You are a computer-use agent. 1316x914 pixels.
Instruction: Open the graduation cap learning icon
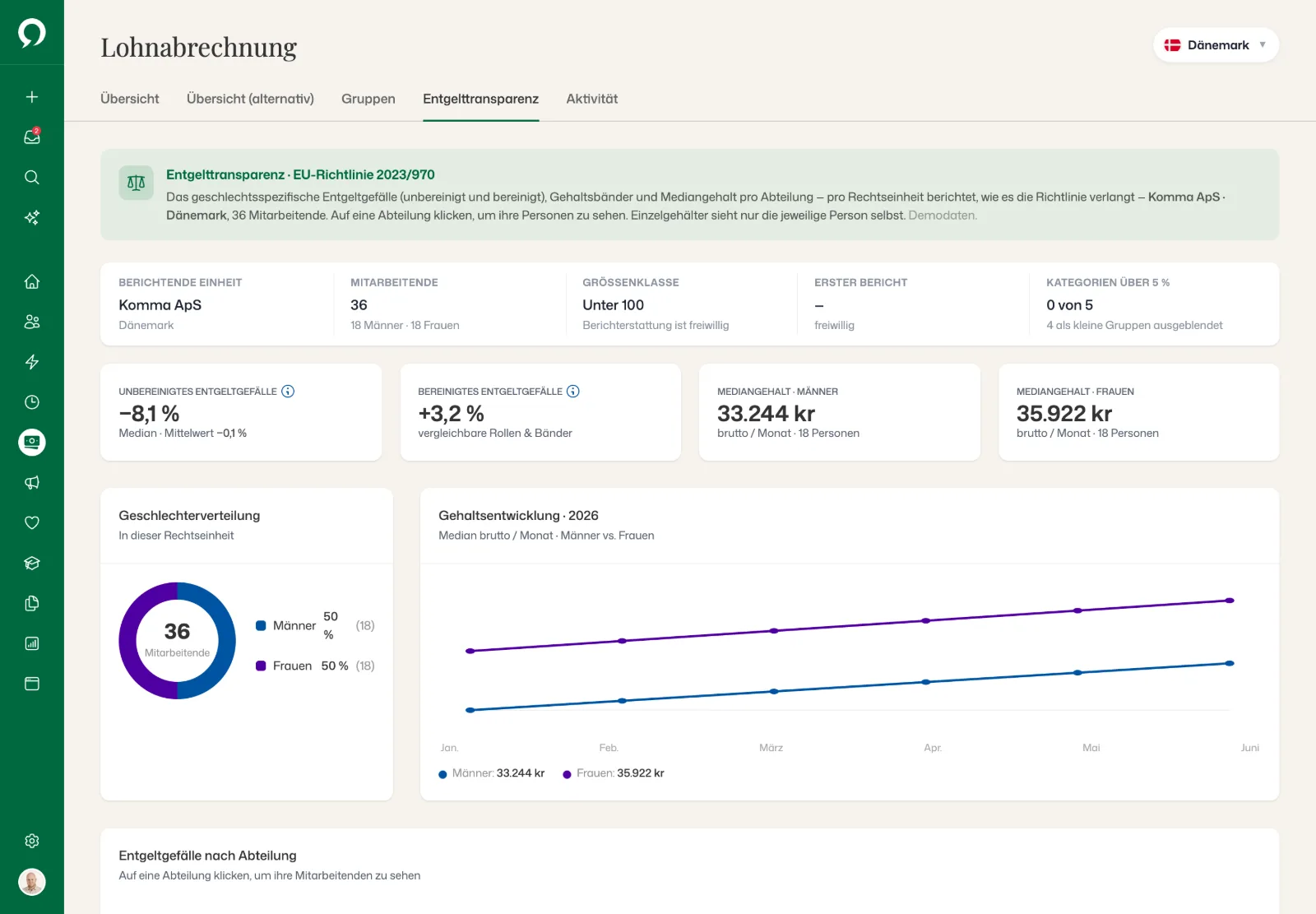pos(32,563)
